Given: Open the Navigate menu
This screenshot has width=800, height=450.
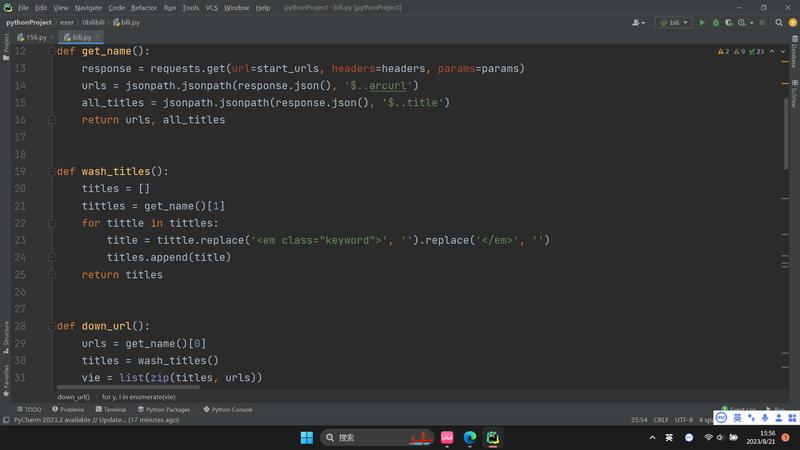Looking at the screenshot, I should tap(88, 8).
